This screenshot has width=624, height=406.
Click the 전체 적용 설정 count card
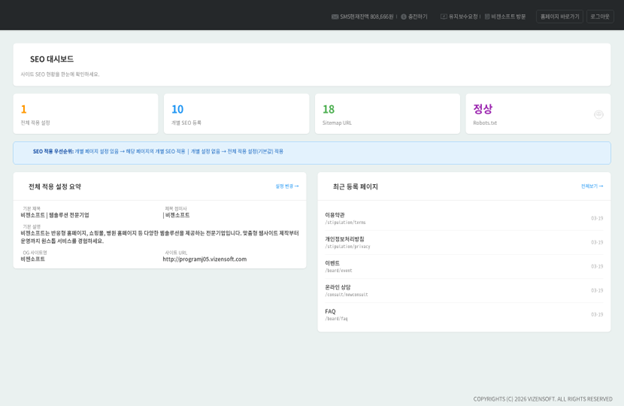click(85, 114)
